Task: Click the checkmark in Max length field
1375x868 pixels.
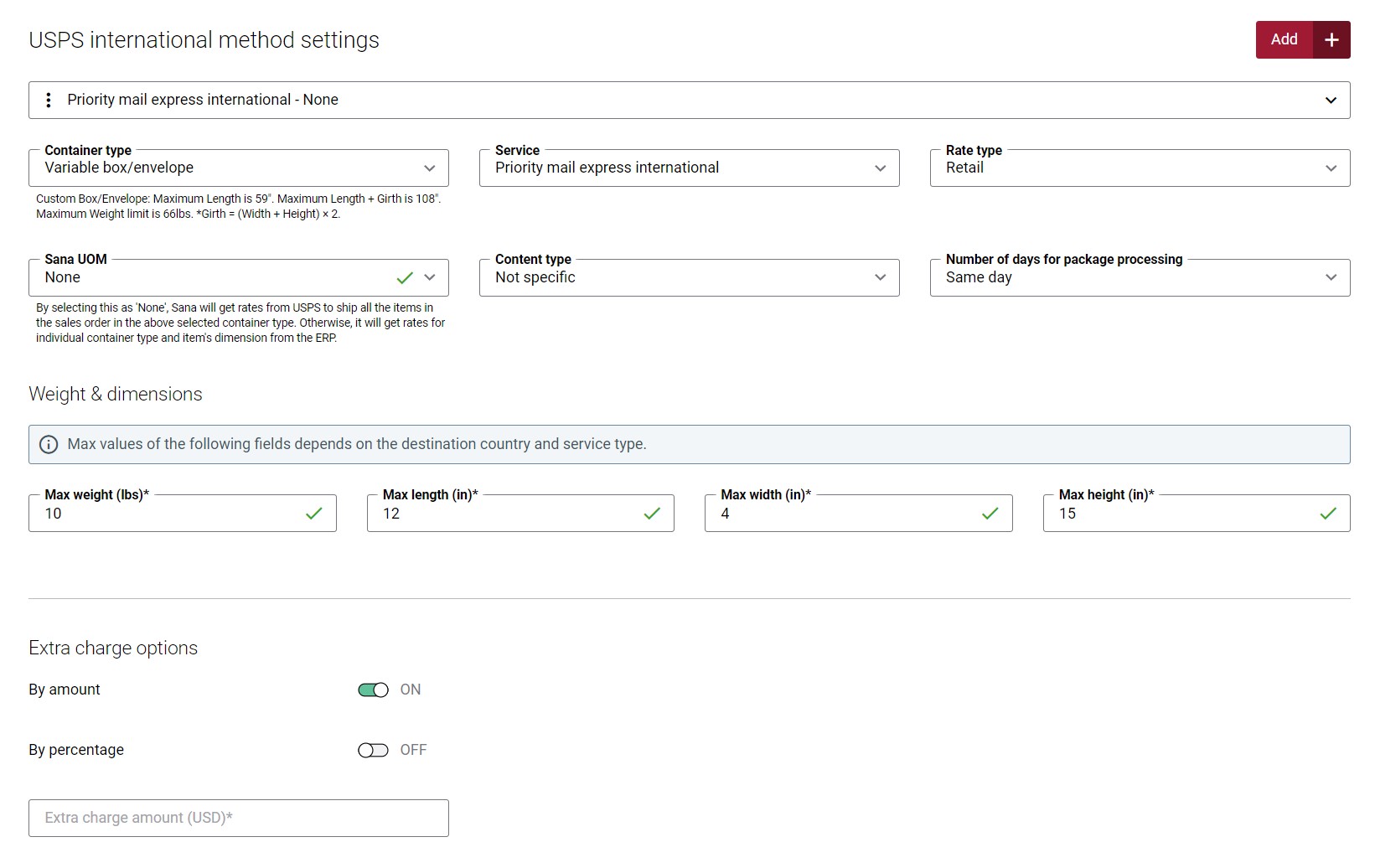Action: point(652,514)
